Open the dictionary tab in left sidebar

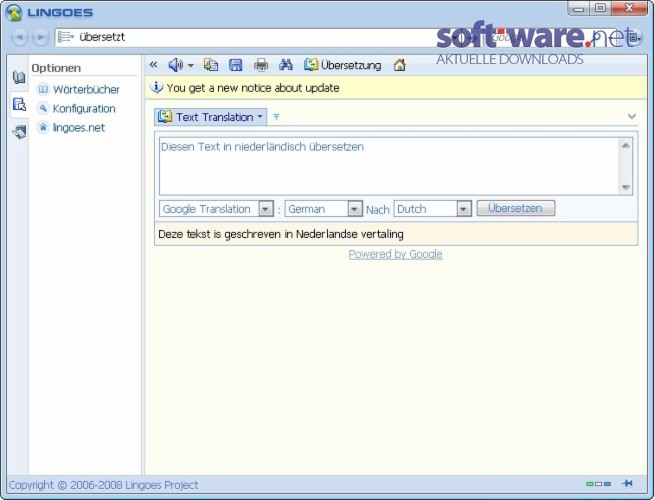pos(19,77)
